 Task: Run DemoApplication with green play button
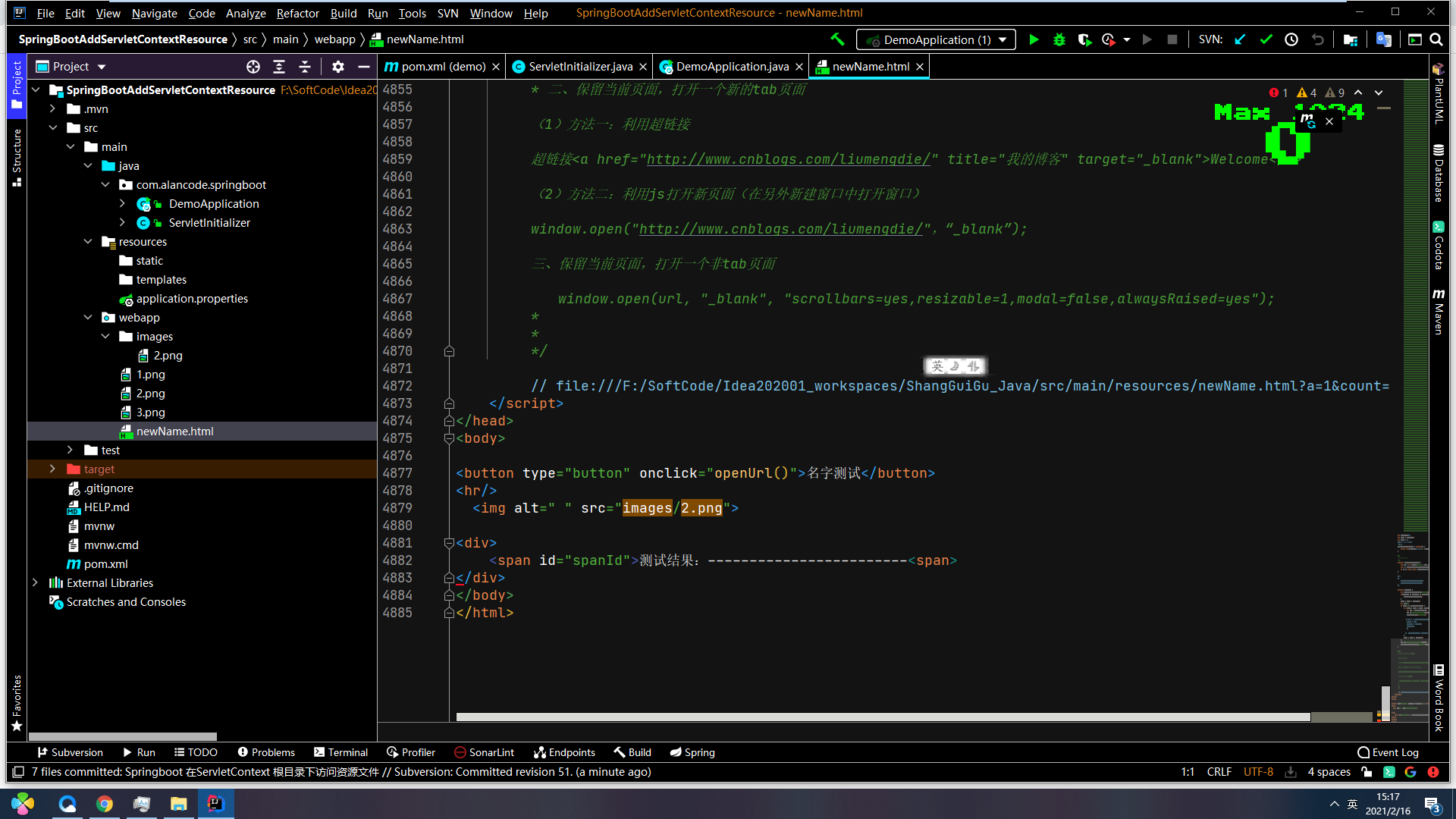[x=1034, y=39]
